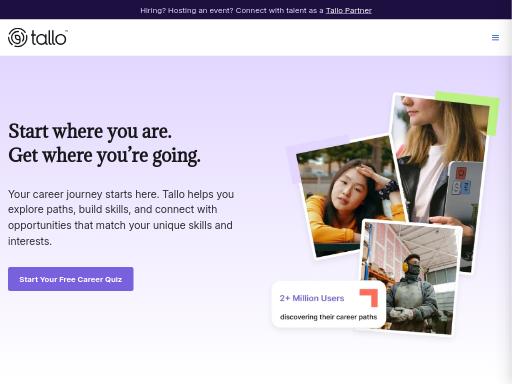Screen dimensions: 512x384
Task: Open the hamburger menu icon
Action: click(495, 37)
